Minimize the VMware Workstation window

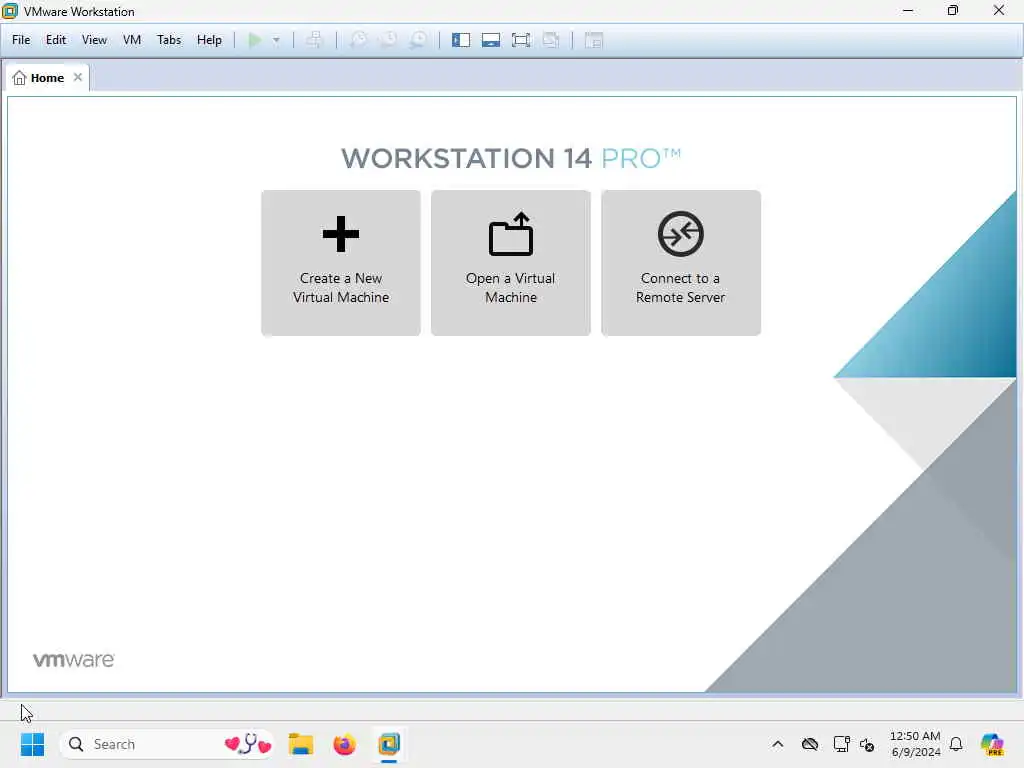point(908,11)
